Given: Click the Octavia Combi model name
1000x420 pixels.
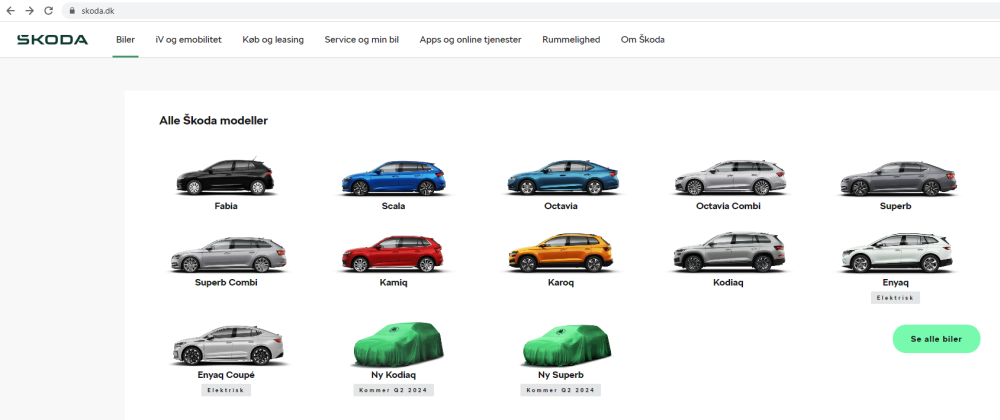Looking at the screenshot, I should 728,206.
